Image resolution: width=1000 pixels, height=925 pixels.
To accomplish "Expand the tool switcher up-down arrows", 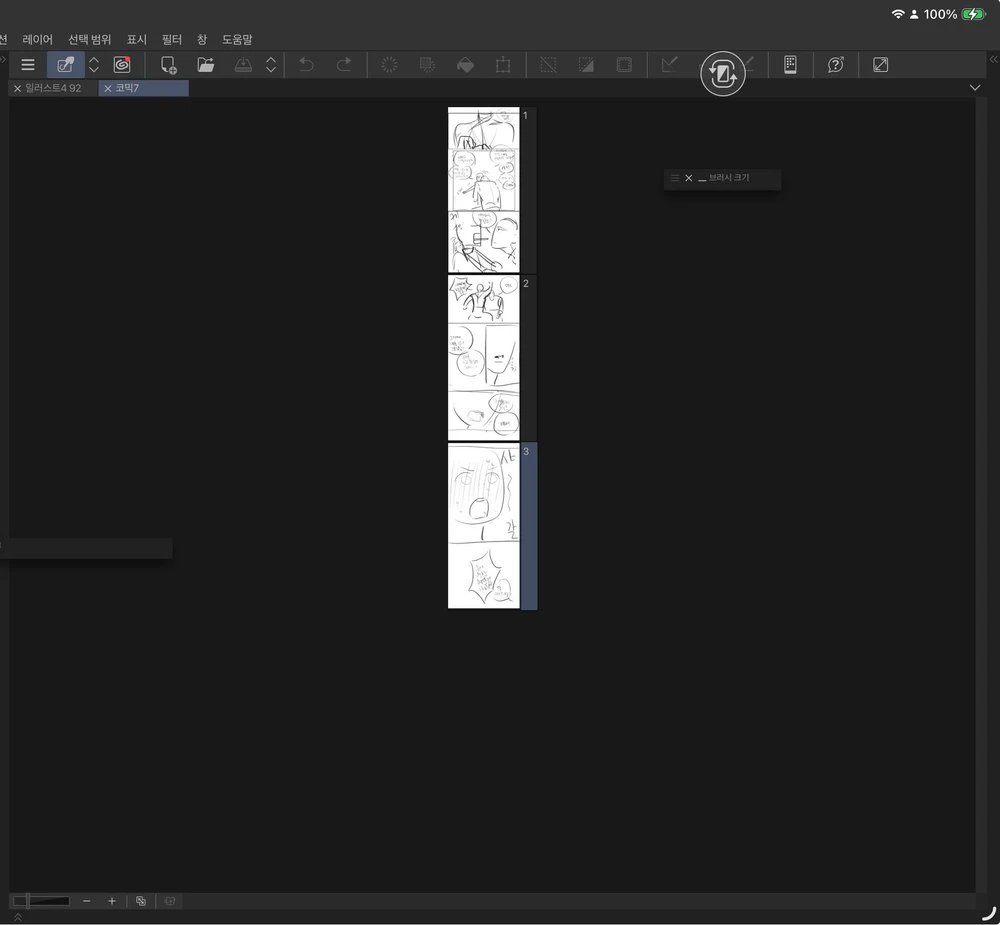I will click(x=94, y=64).
